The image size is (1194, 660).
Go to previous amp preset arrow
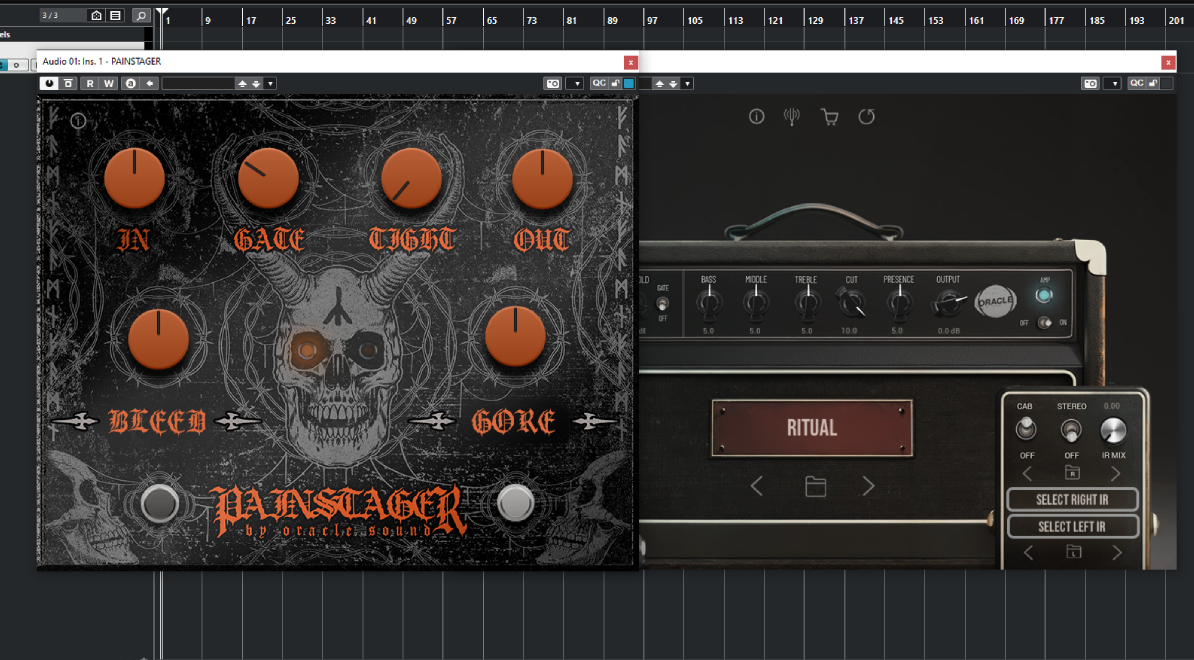(x=757, y=487)
